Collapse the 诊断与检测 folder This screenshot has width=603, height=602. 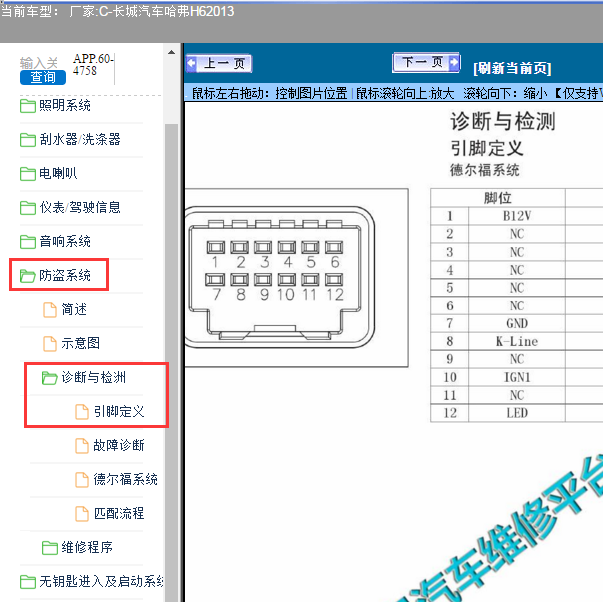tap(93, 377)
